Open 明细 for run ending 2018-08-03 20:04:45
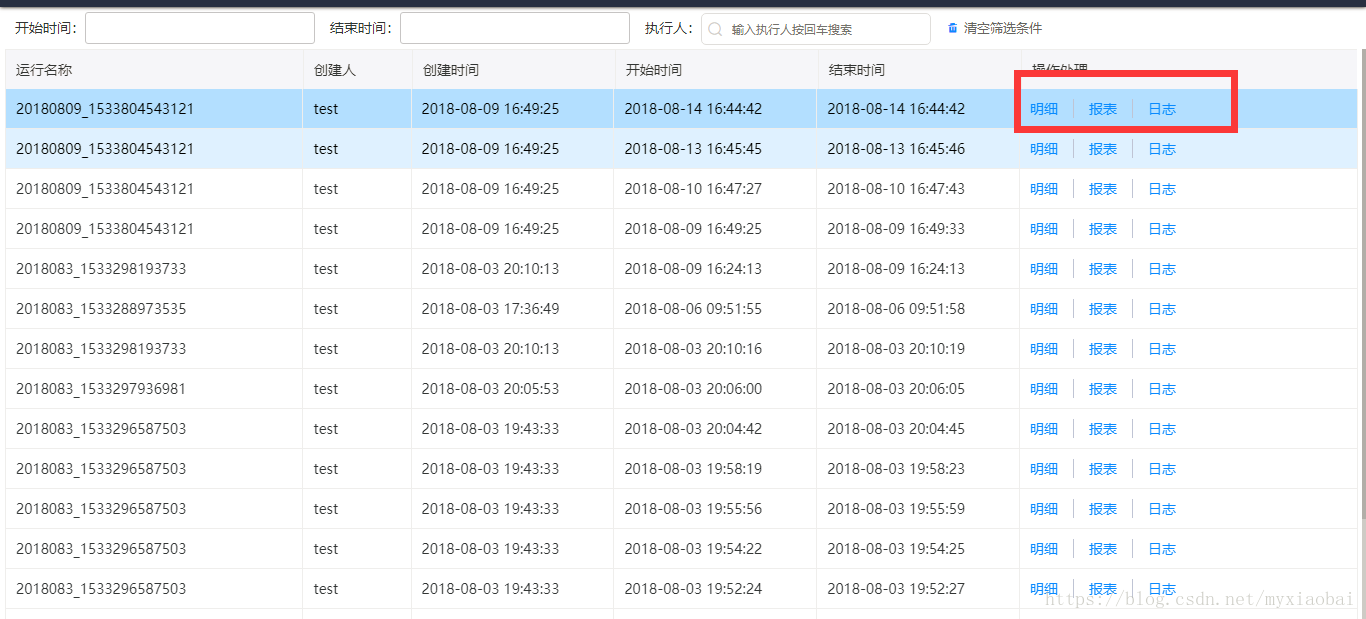Image resolution: width=1366 pixels, height=619 pixels. [x=1044, y=429]
